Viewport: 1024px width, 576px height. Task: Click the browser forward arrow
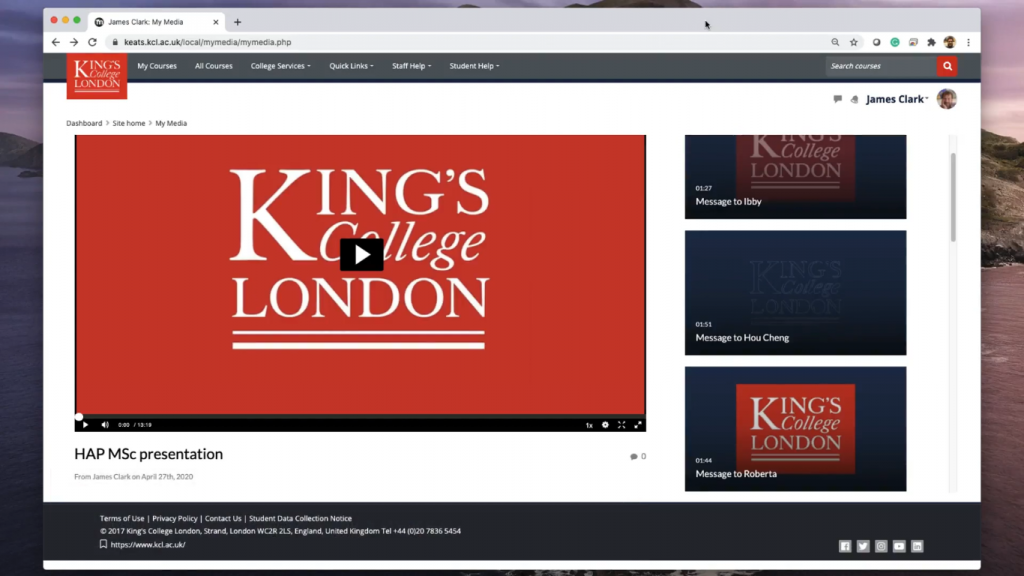(x=74, y=42)
